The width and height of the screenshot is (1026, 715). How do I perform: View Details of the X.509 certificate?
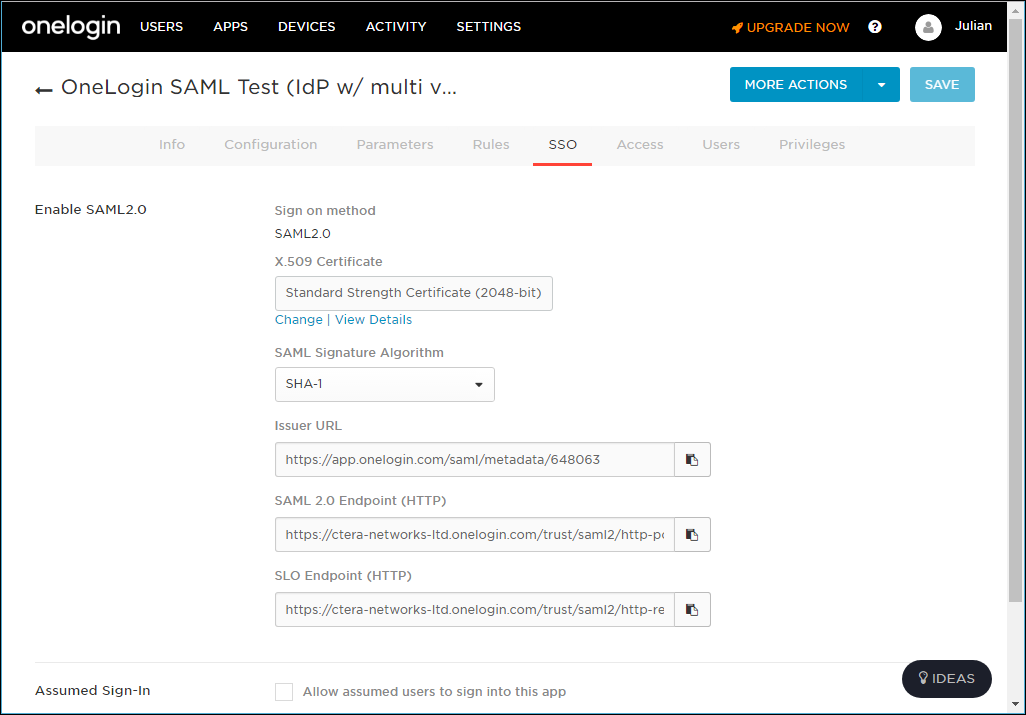pos(374,320)
